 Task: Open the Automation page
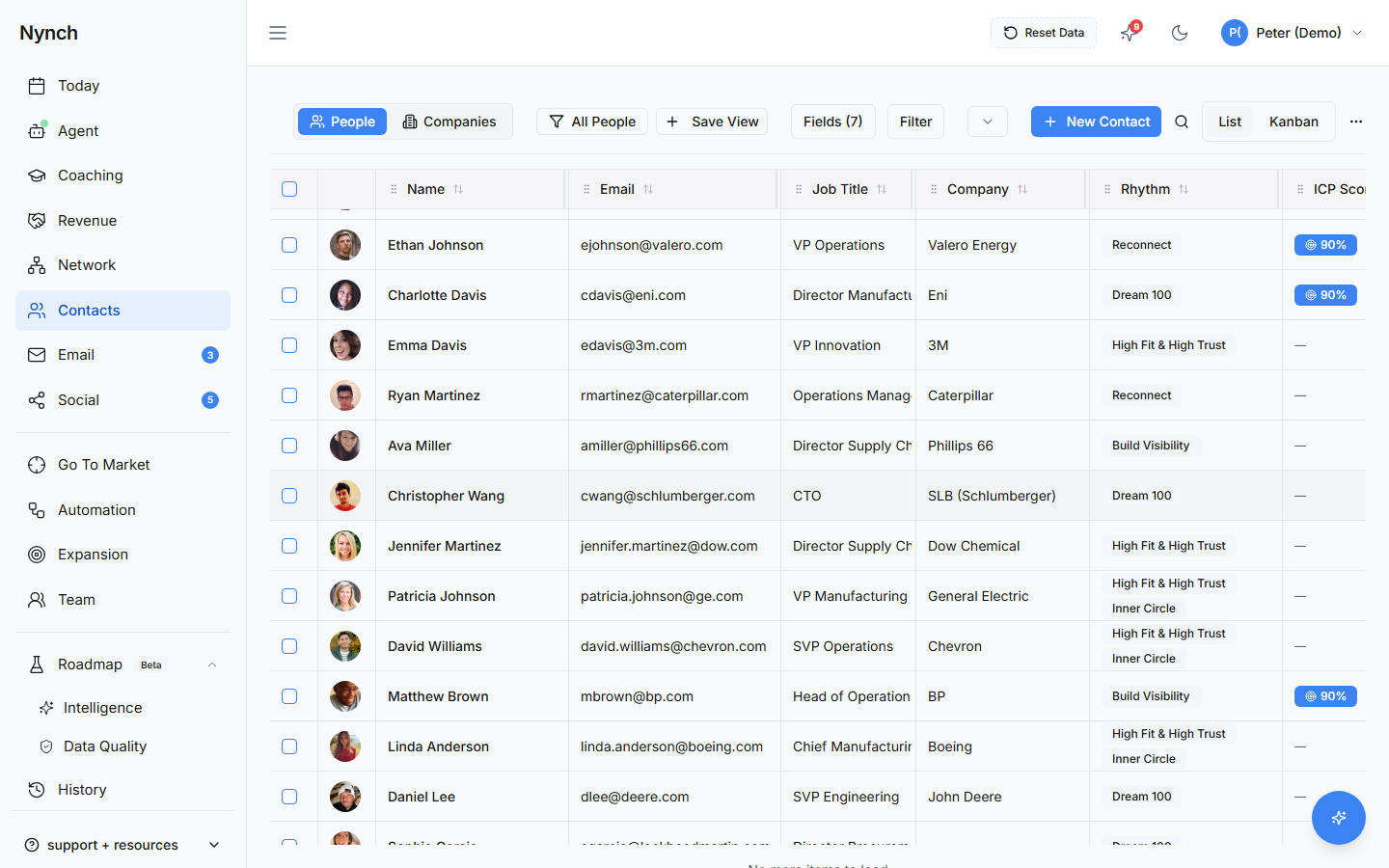(123, 510)
